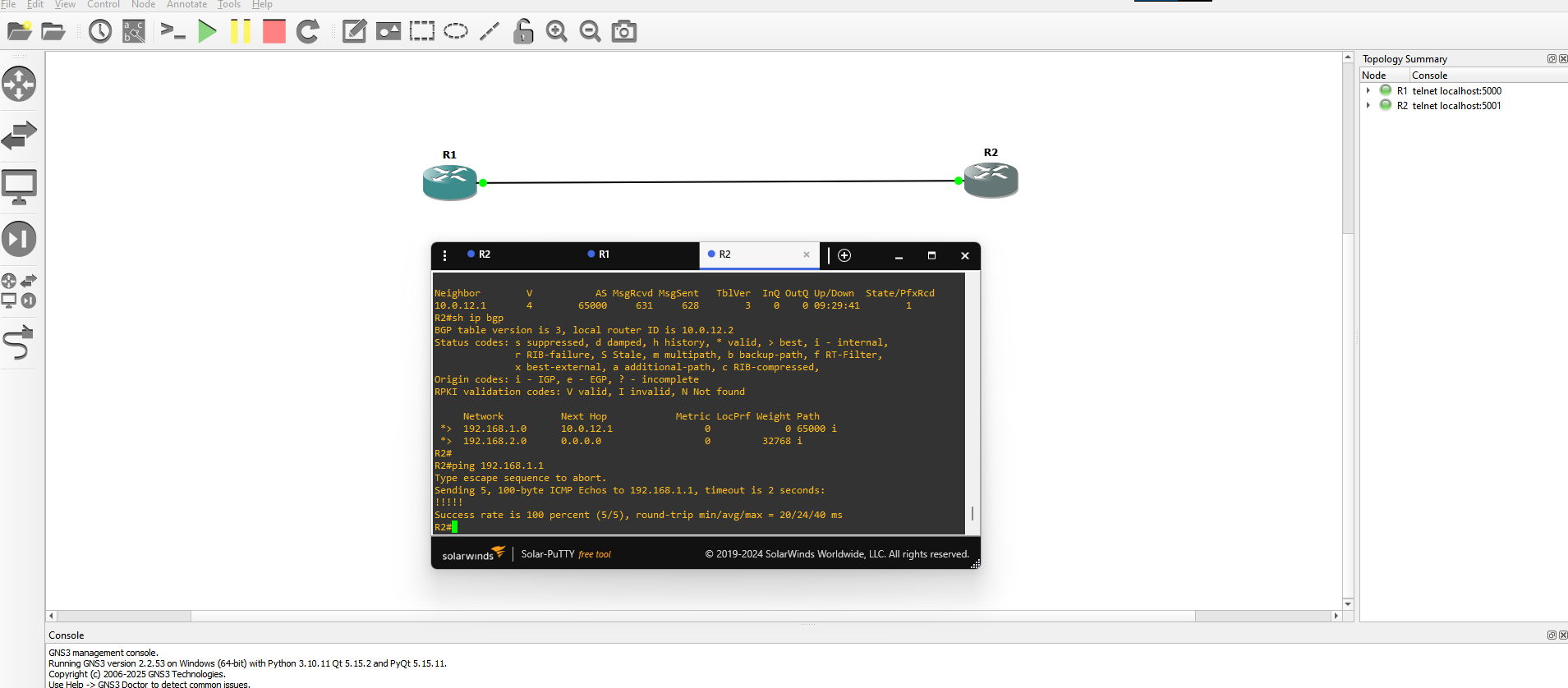Open the Help menu
The height and width of the screenshot is (688, 1568).
point(262,4)
